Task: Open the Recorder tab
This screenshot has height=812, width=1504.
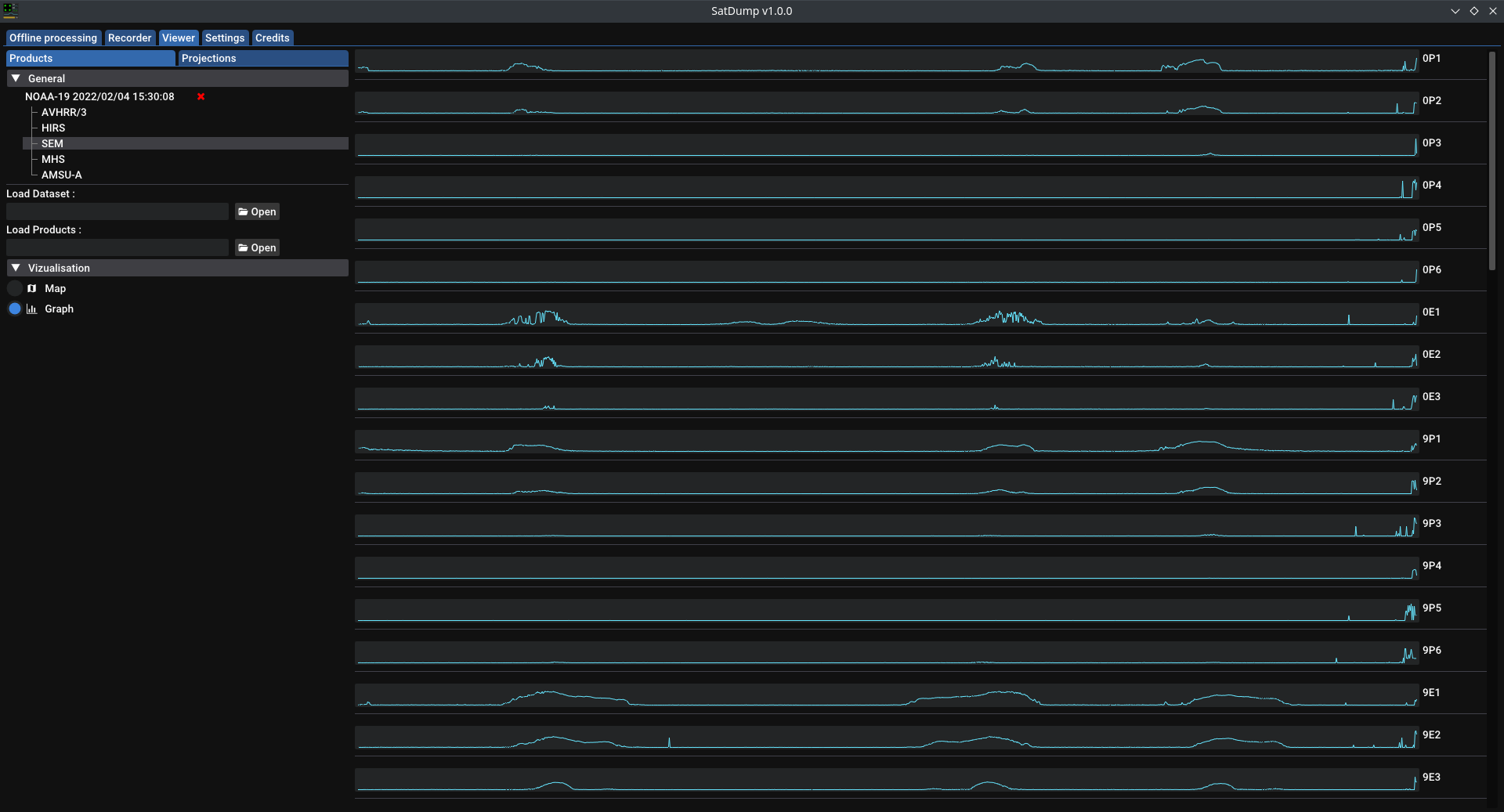Action: pos(130,38)
